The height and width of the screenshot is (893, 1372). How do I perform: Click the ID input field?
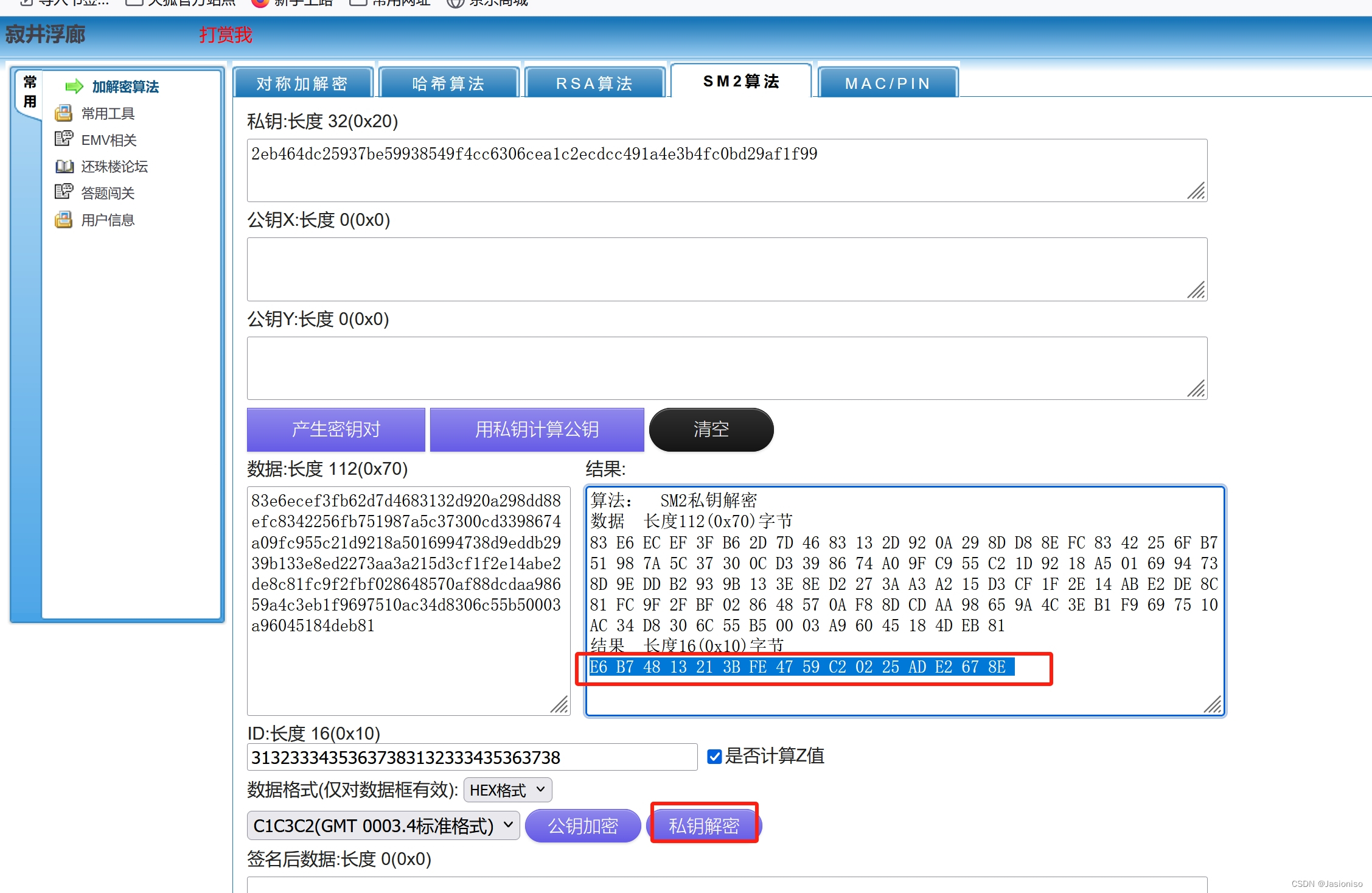(x=472, y=758)
